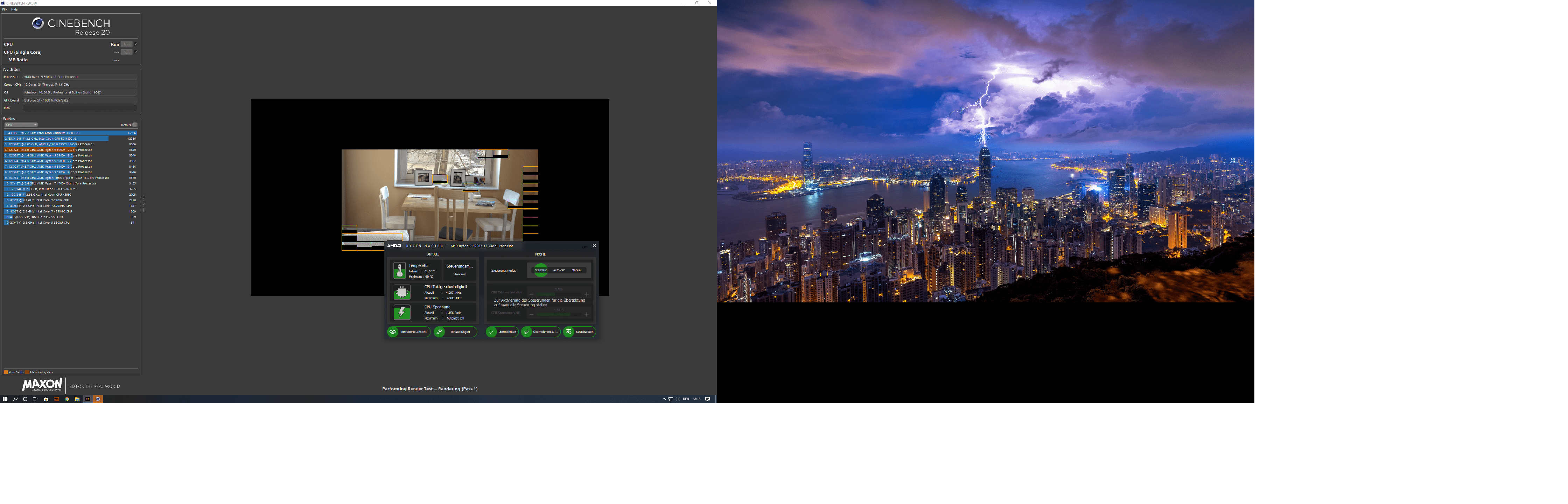Click the AMD logo in Ryzen Master
The image size is (1568, 504).
coord(394,246)
